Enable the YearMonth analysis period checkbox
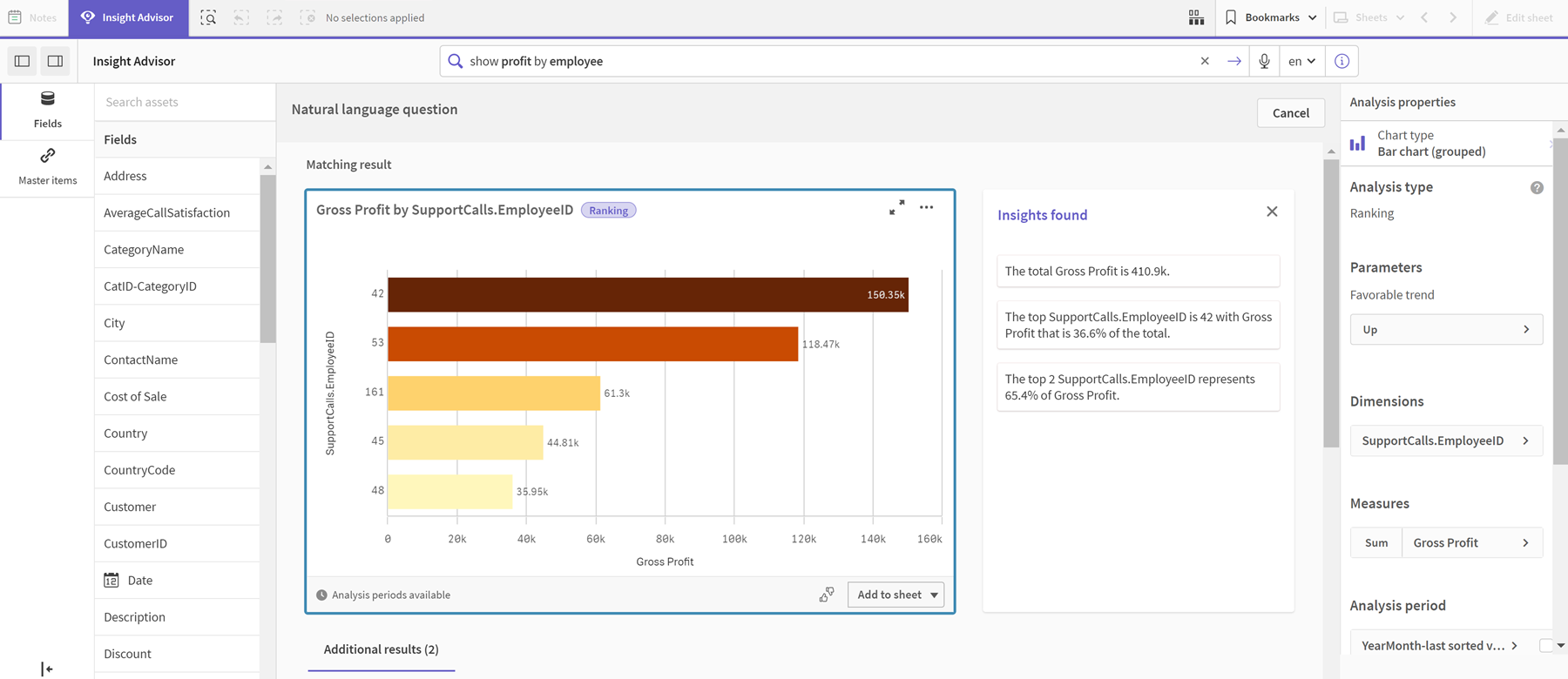This screenshot has height=679, width=1568. 1545,645
